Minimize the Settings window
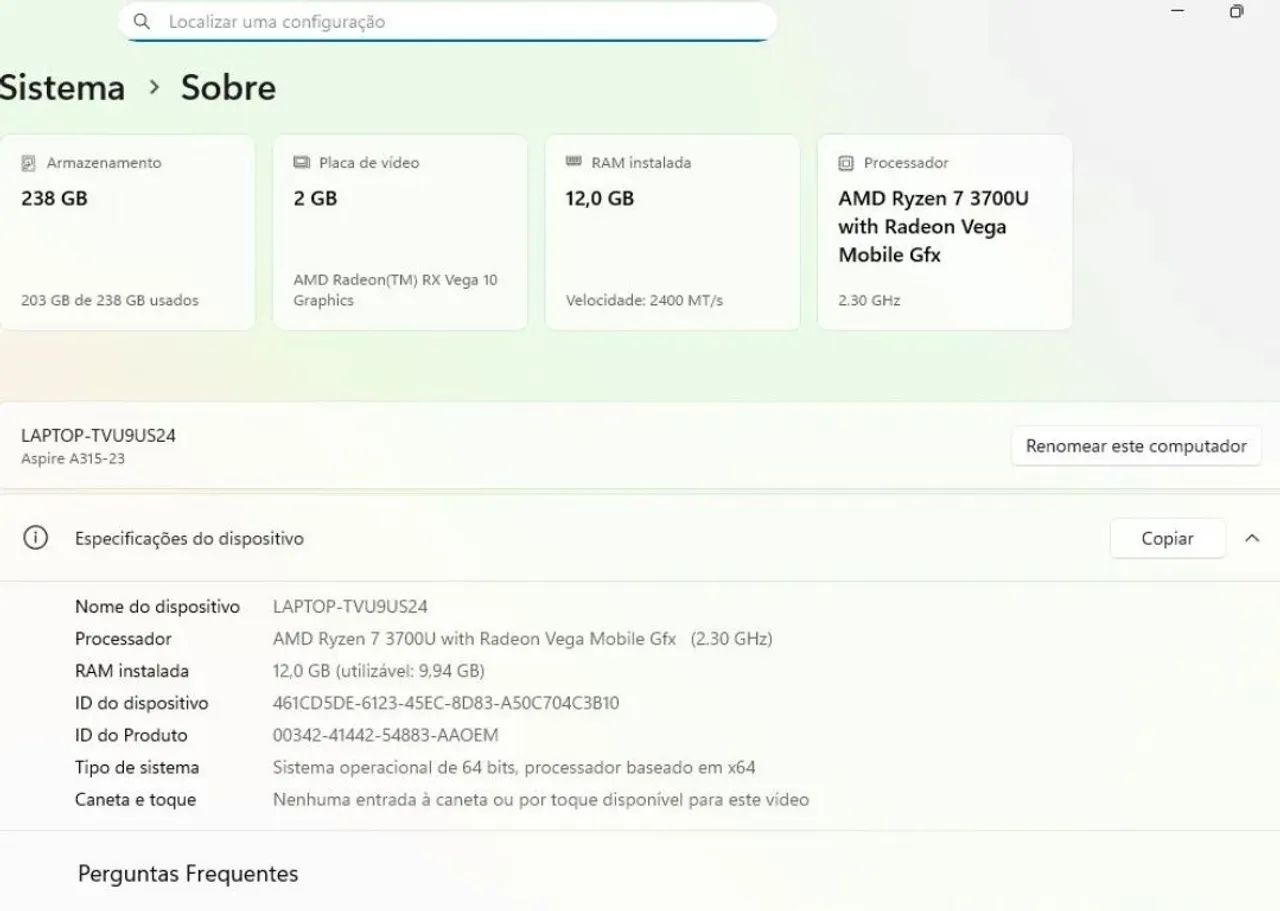The width and height of the screenshot is (1280, 911). 1177,12
